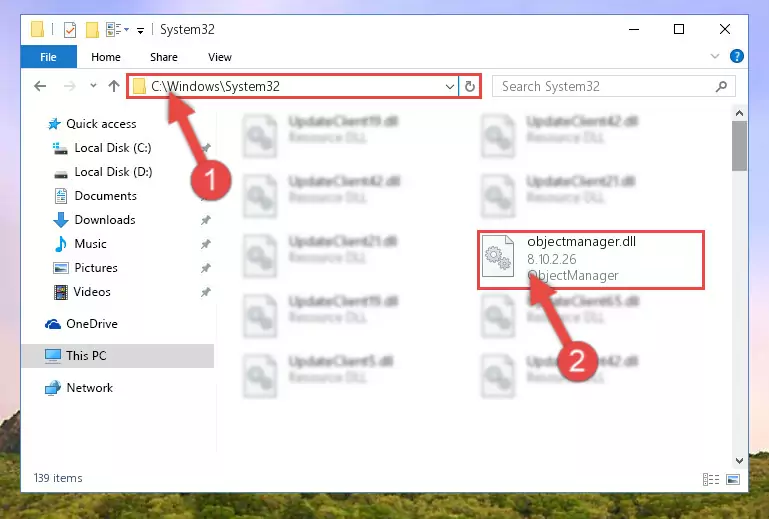The image size is (769, 519).
Task: Open Downloads in the sidebar
Action: 105,220
